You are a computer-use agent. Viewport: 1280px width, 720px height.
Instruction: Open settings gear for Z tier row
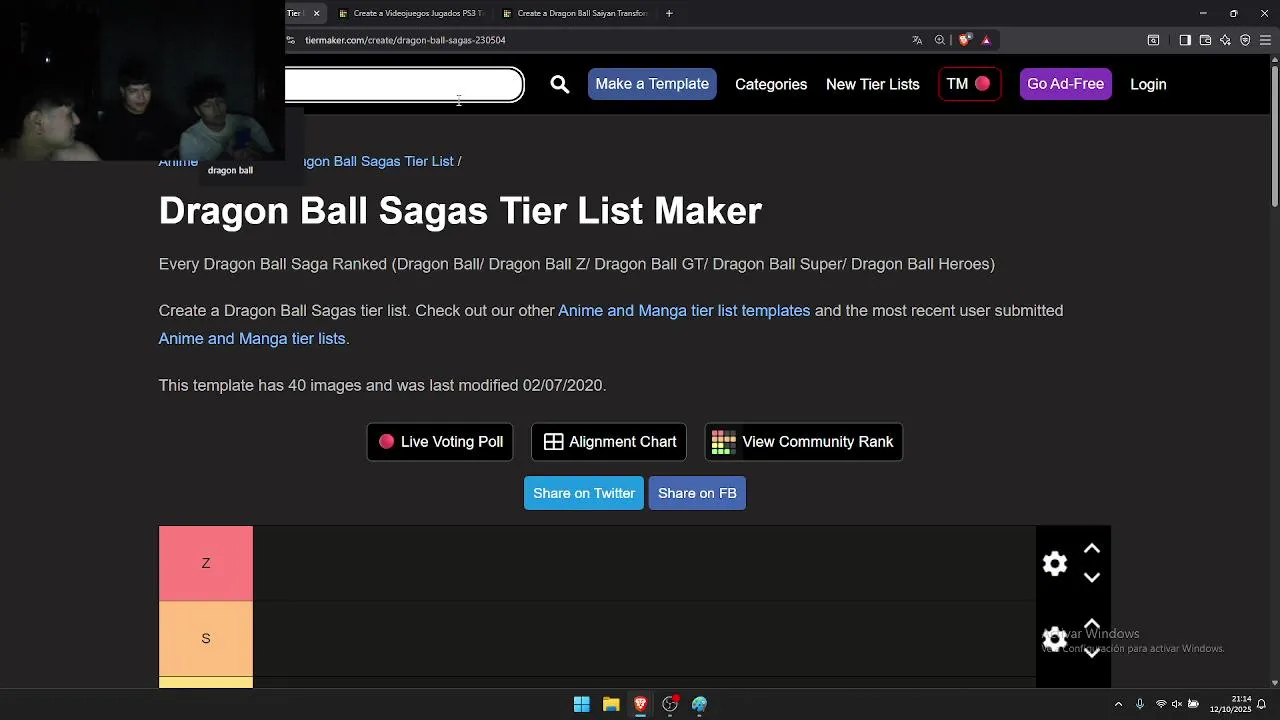pyautogui.click(x=1055, y=564)
